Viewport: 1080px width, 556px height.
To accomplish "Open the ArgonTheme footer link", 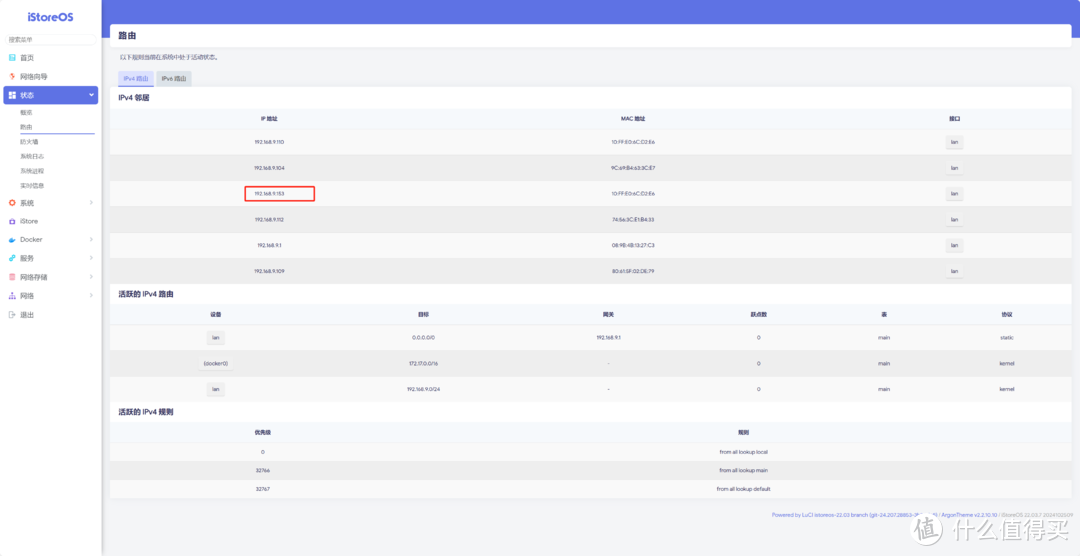I will [x=968, y=515].
